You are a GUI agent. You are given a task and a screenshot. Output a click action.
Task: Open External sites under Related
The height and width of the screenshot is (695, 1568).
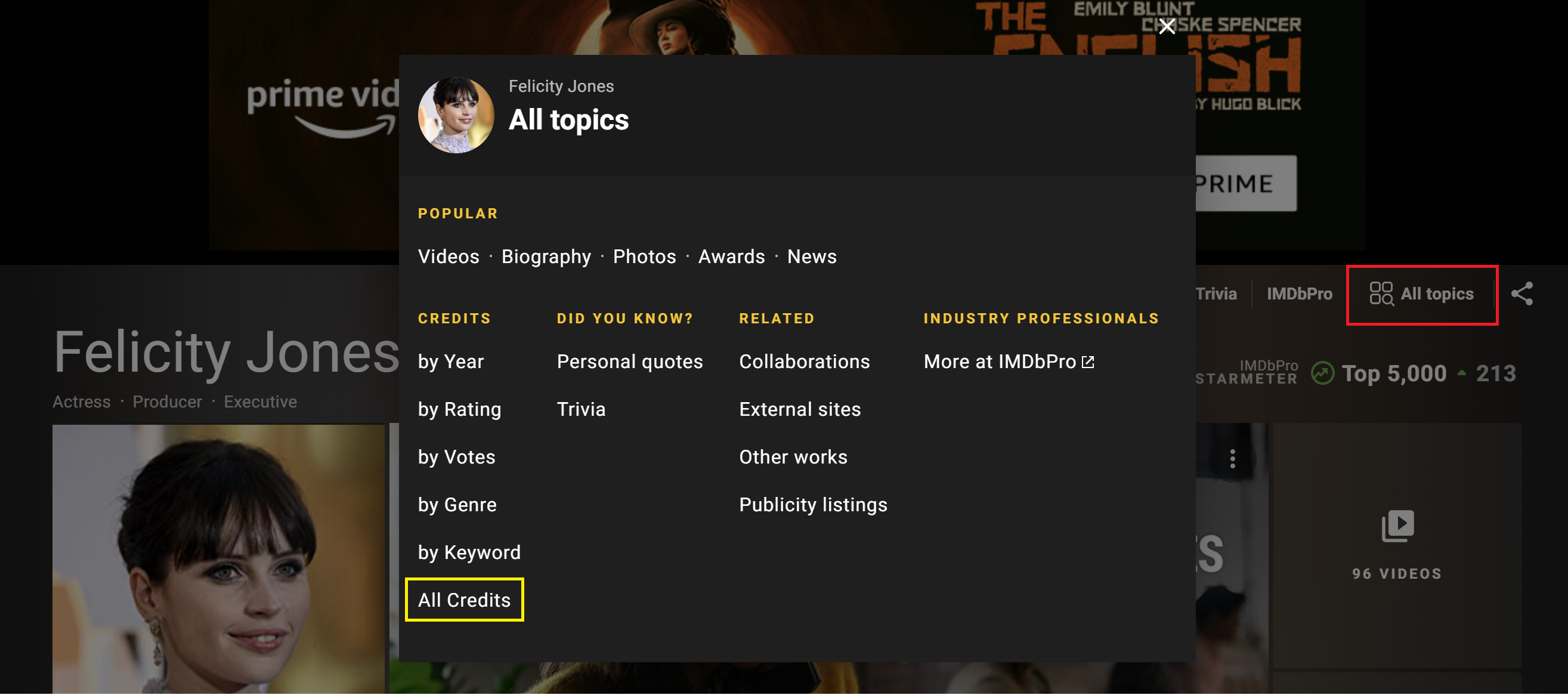pyautogui.click(x=800, y=409)
